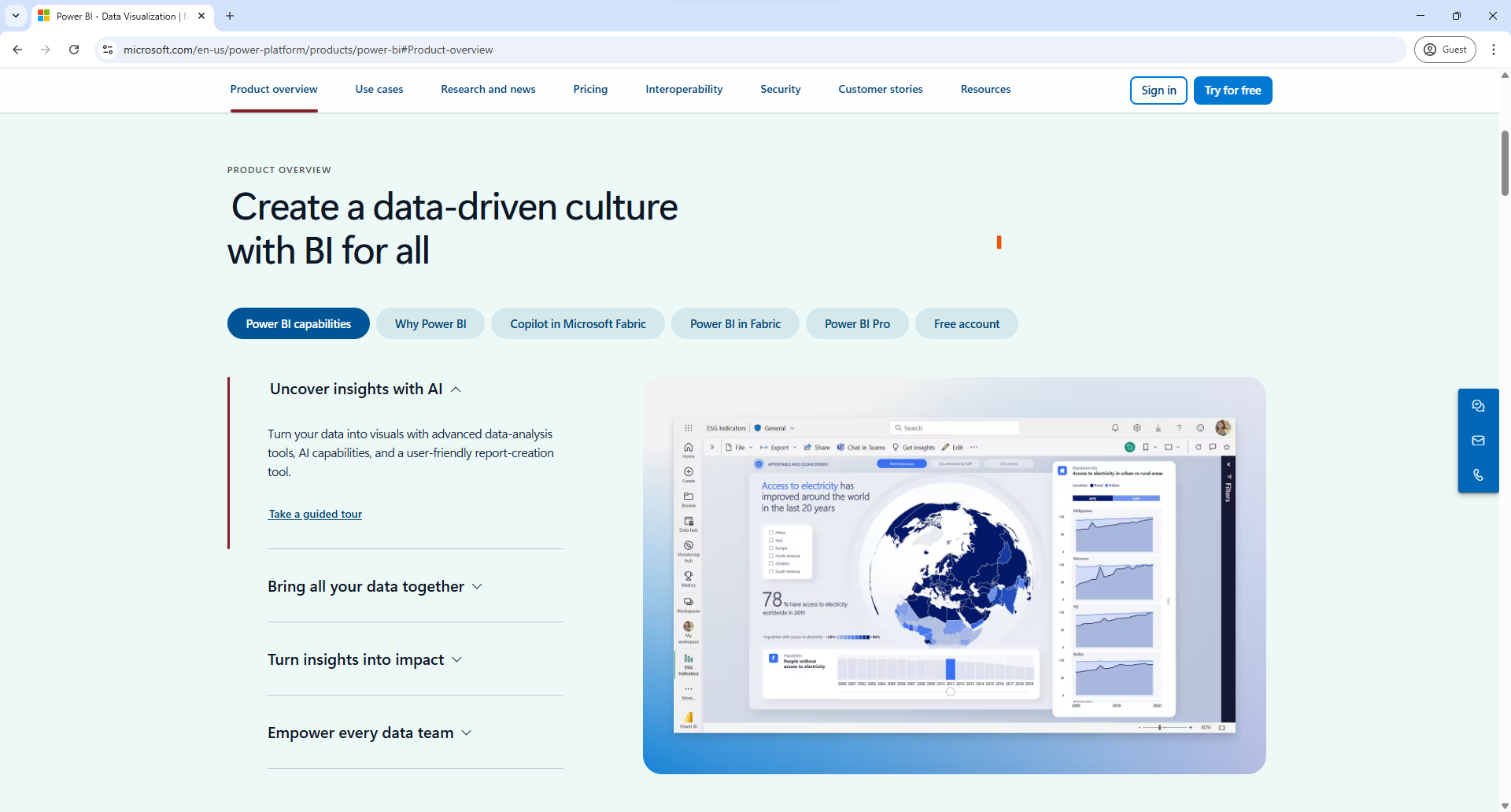Viewport: 1511px width, 812px height.
Task: Close the Power BI browser tab
Action: [201, 16]
